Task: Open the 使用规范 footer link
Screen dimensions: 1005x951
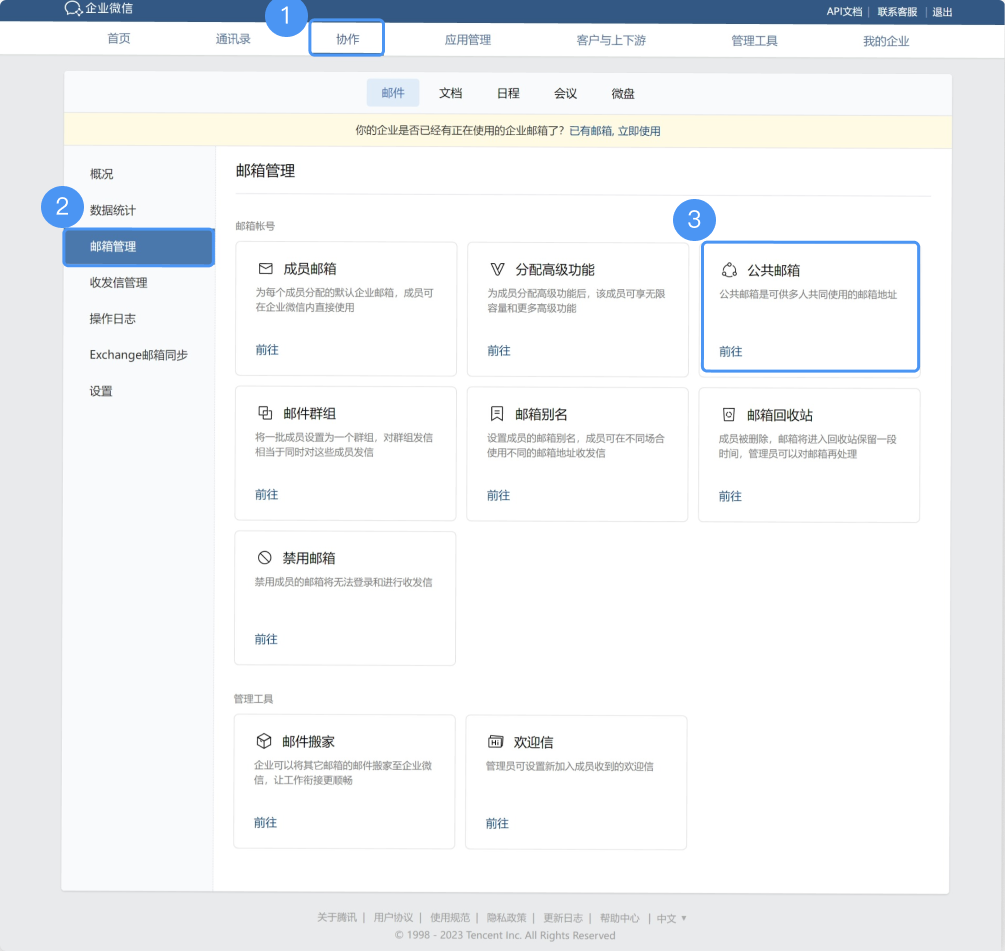Action: [450, 918]
